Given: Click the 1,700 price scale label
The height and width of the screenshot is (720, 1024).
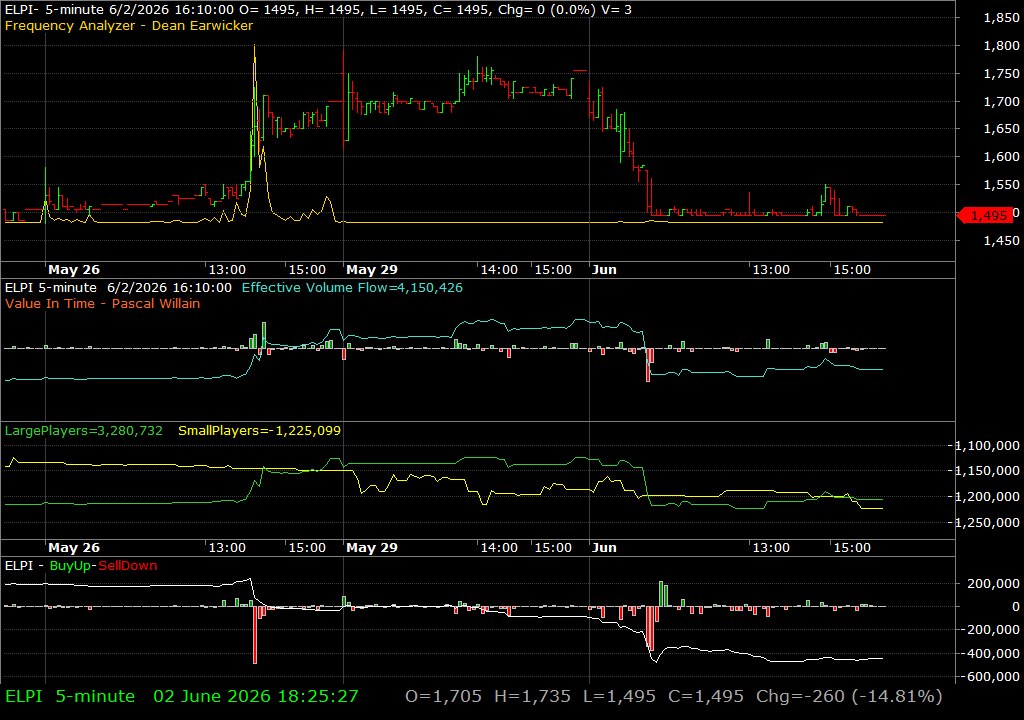Looking at the screenshot, I should pos(1001,101).
